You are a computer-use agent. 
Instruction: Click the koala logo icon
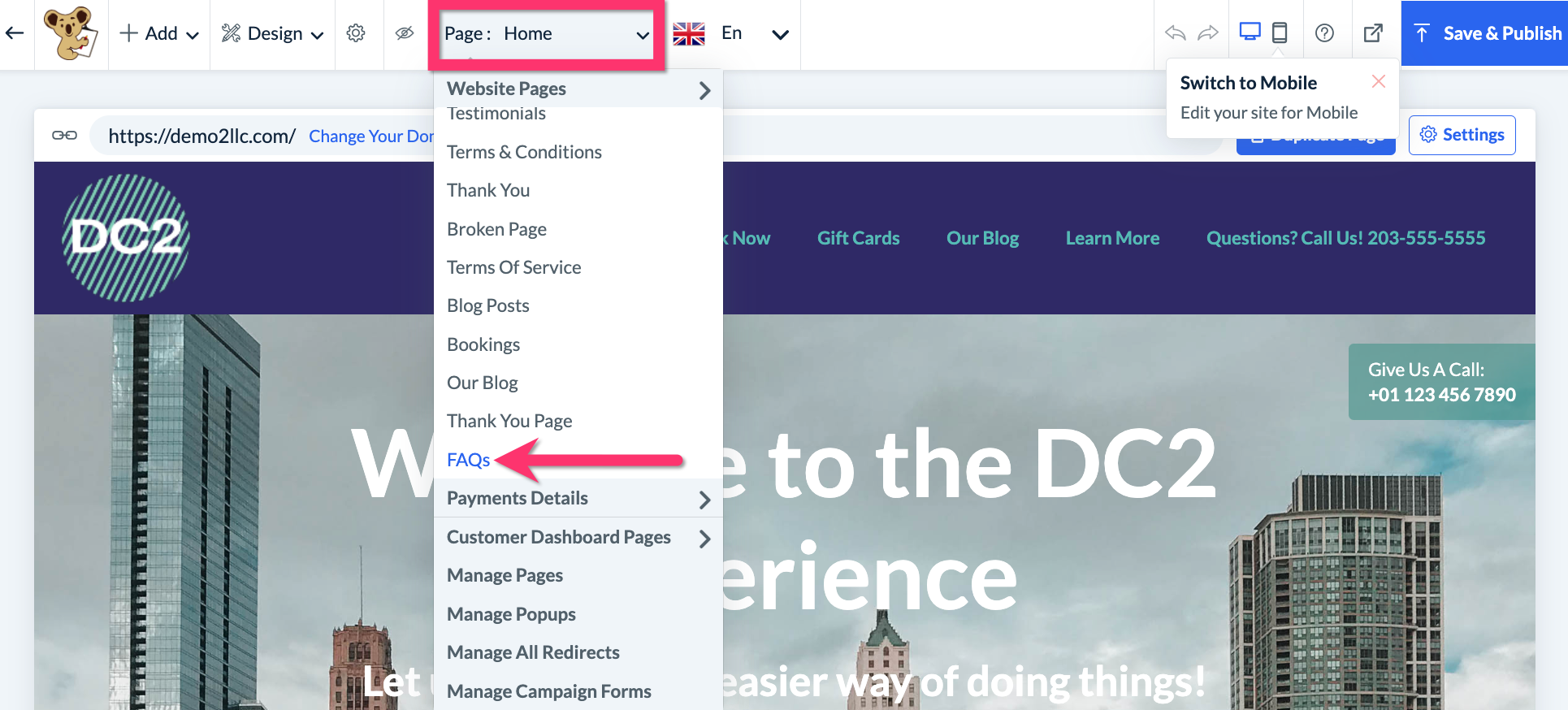point(71,33)
